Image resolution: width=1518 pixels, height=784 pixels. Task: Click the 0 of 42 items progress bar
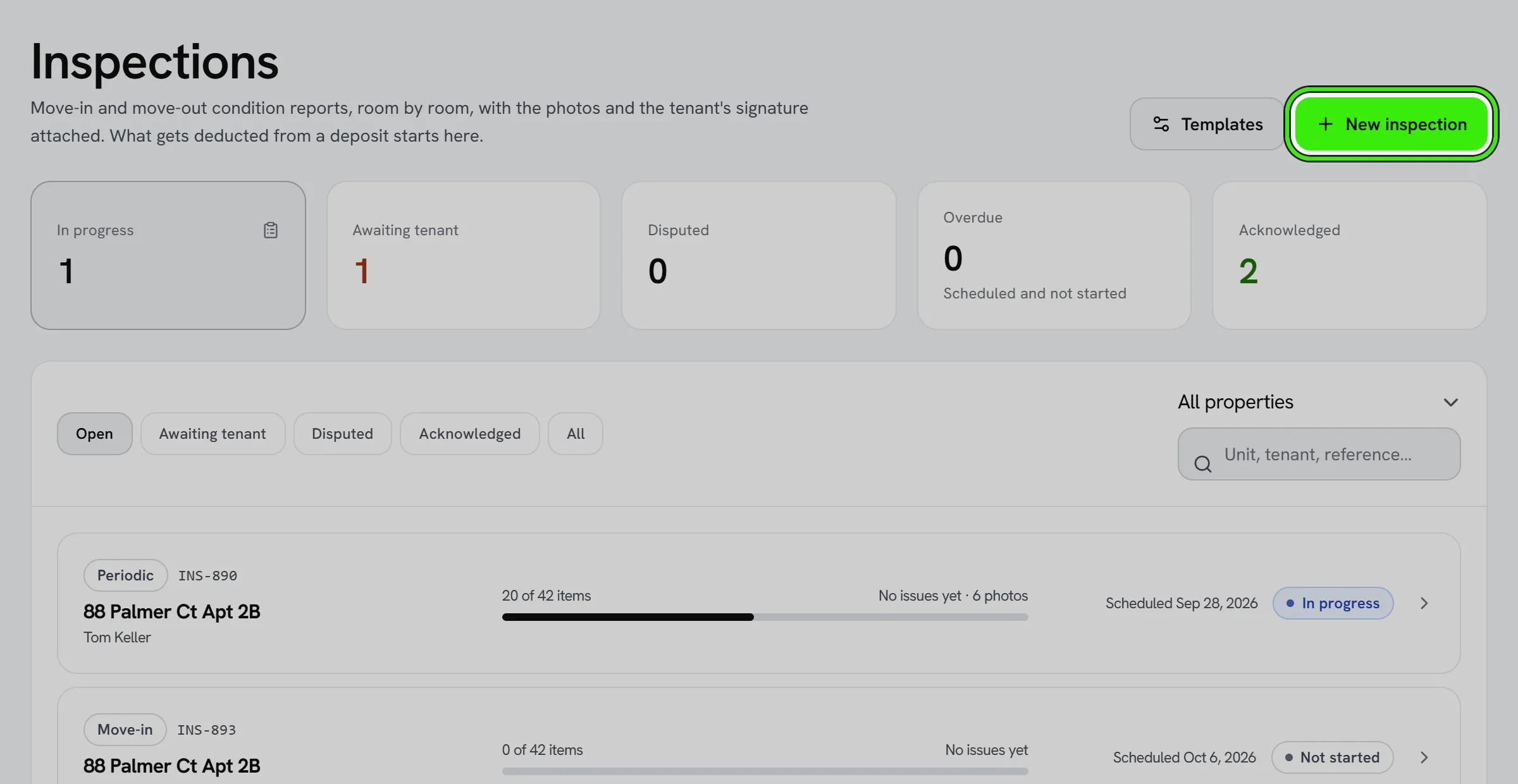point(765,771)
